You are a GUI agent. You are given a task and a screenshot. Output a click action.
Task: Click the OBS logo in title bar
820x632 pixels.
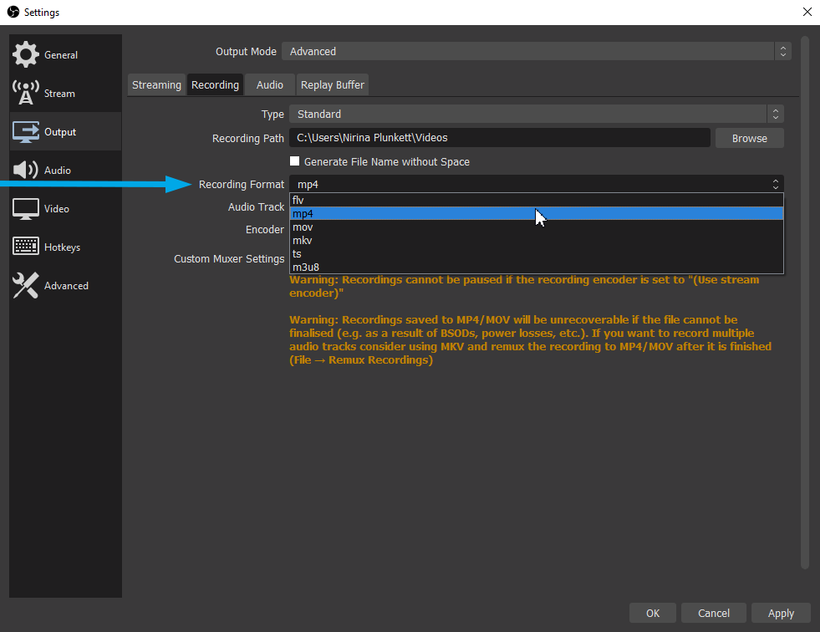(x=13, y=12)
